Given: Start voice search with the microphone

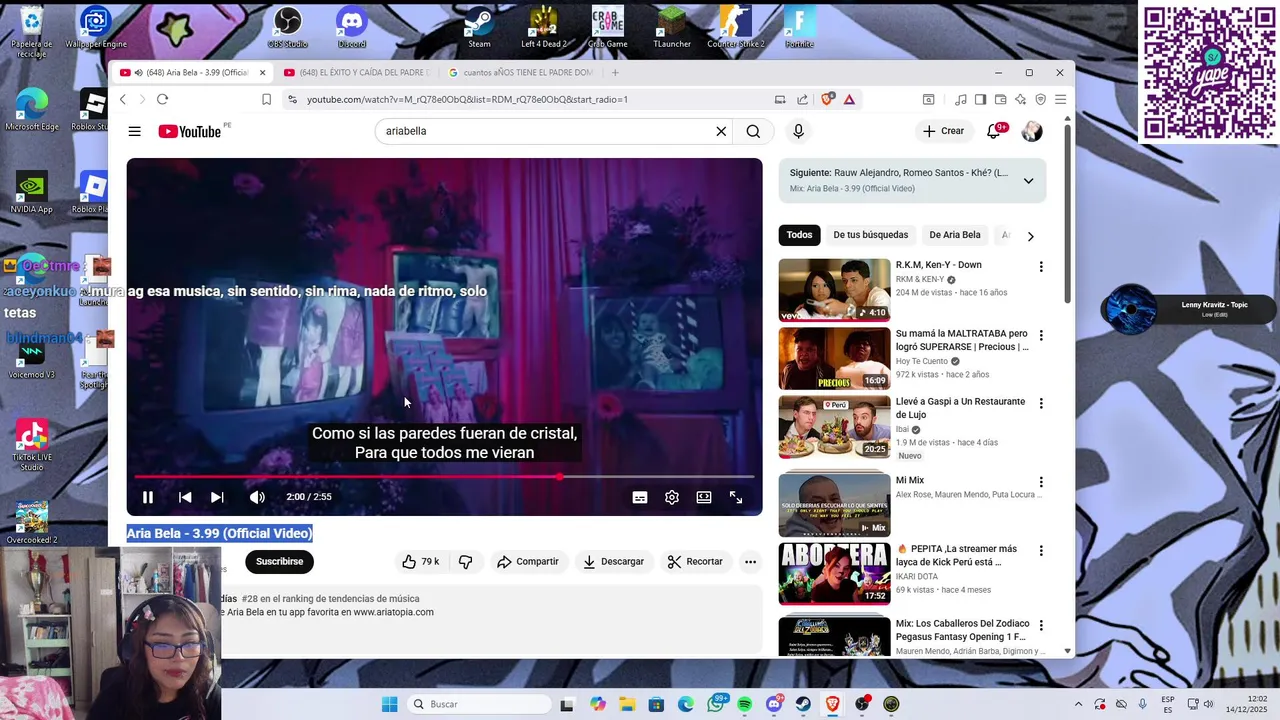Looking at the screenshot, I should pos(798,131).
